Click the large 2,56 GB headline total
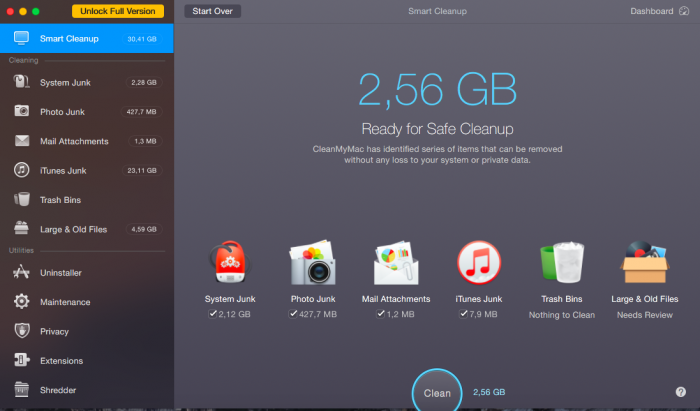Screen dimensions: 700x411 pos(438,90)
